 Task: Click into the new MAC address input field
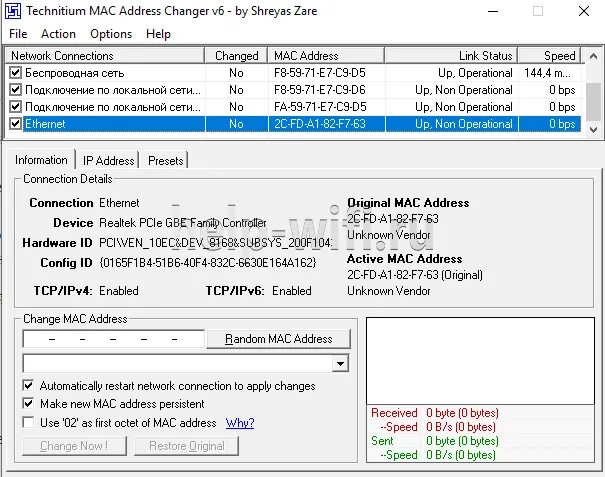113,339
